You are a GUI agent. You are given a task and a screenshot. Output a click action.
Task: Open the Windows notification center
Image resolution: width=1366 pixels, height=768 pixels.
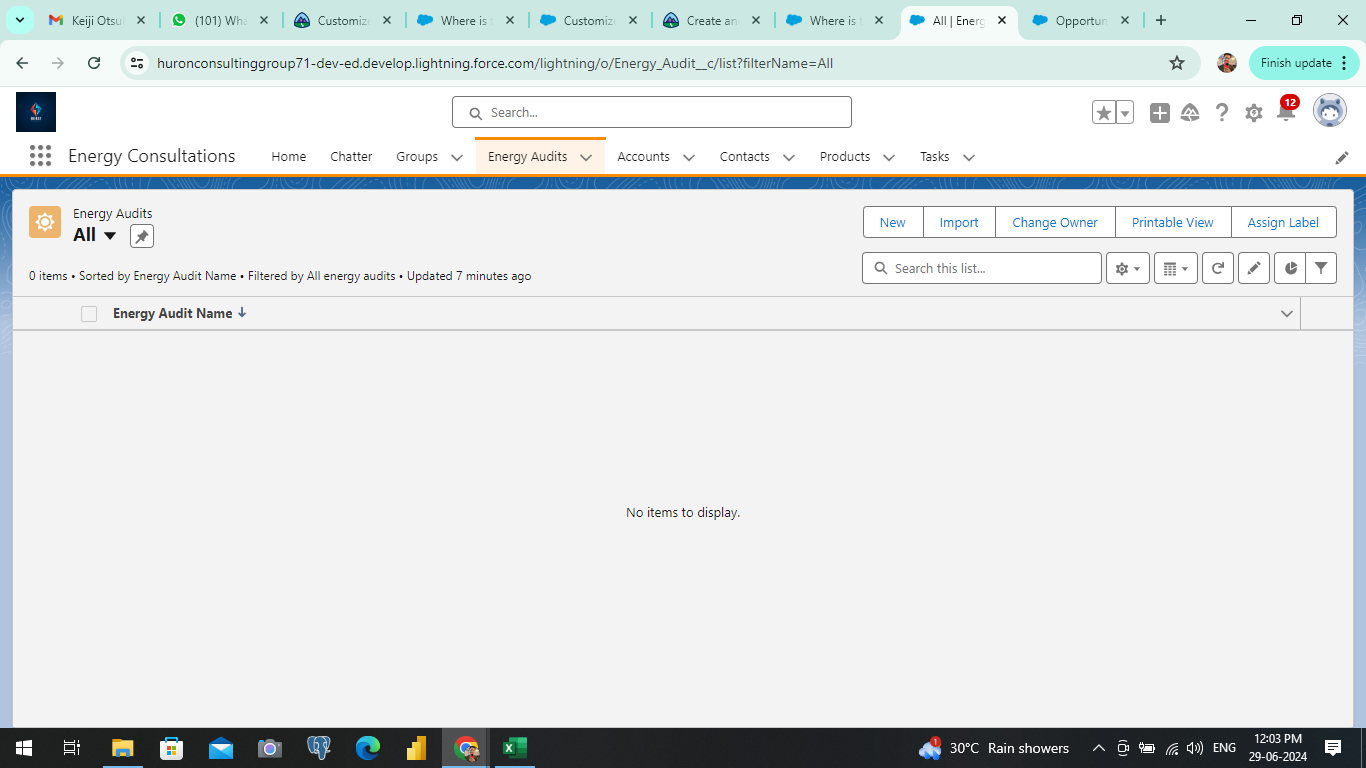click(1333, 748)
